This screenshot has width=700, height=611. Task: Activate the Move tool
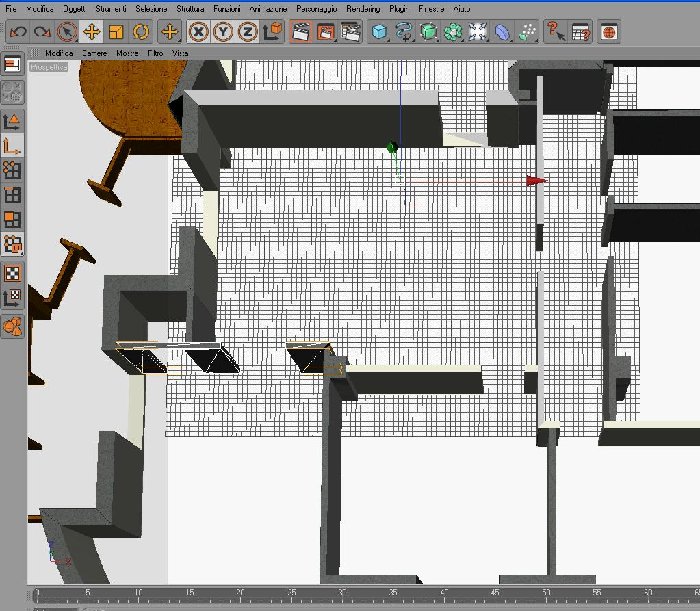click(92, 32)
